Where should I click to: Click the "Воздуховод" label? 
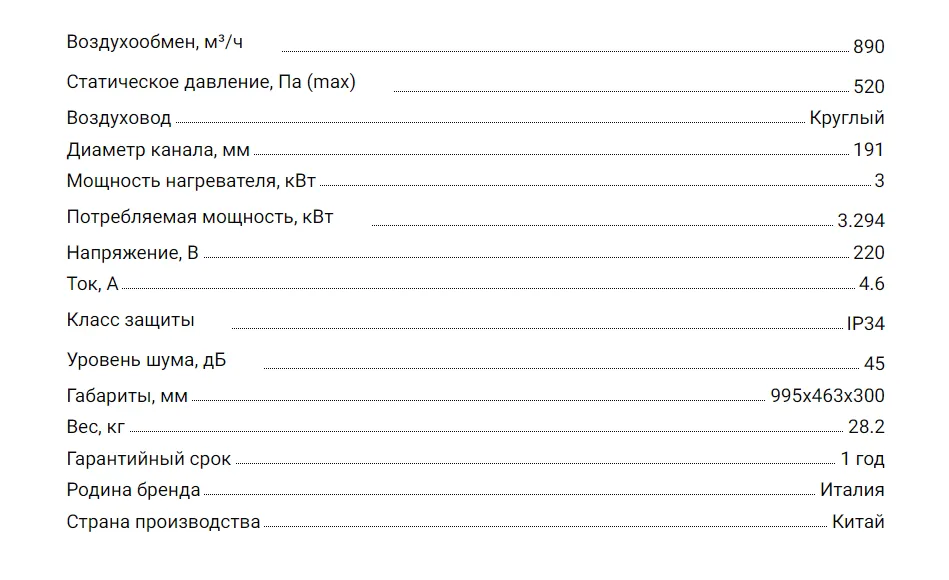tap(119, 118)
